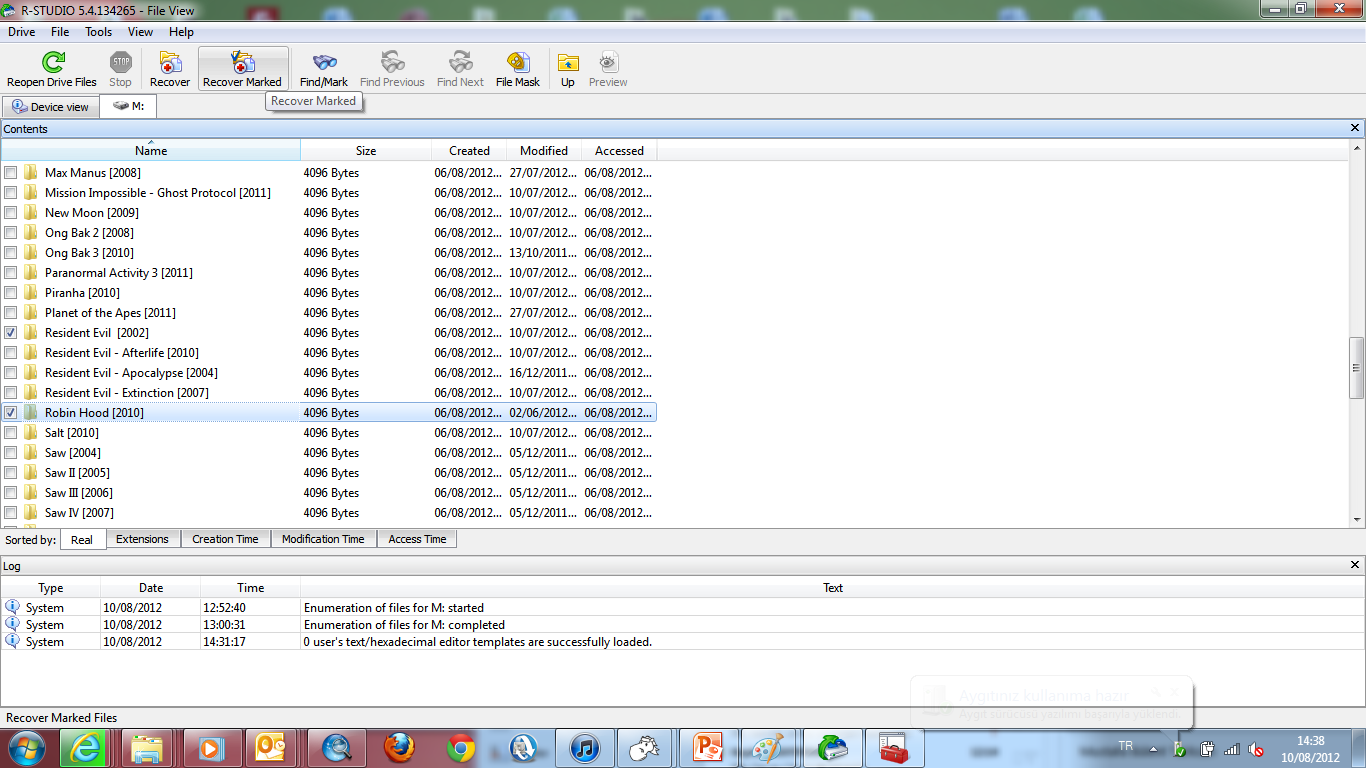The image size is (1366, 768).
Task: Click the Preview toolbar icon
Action: [x=608, y=63]
